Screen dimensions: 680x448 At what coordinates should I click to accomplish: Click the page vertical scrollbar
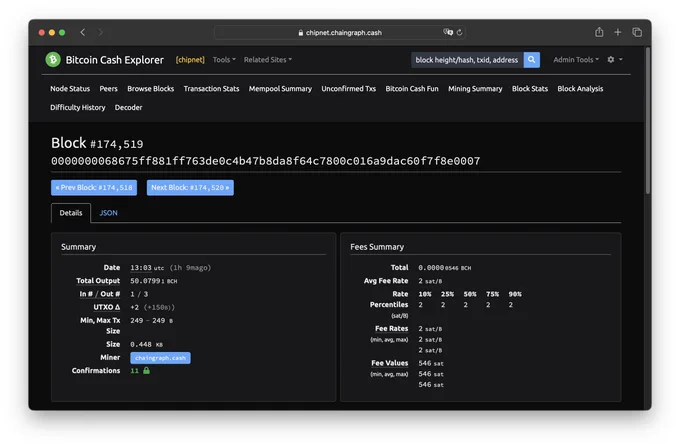[648, 121]
